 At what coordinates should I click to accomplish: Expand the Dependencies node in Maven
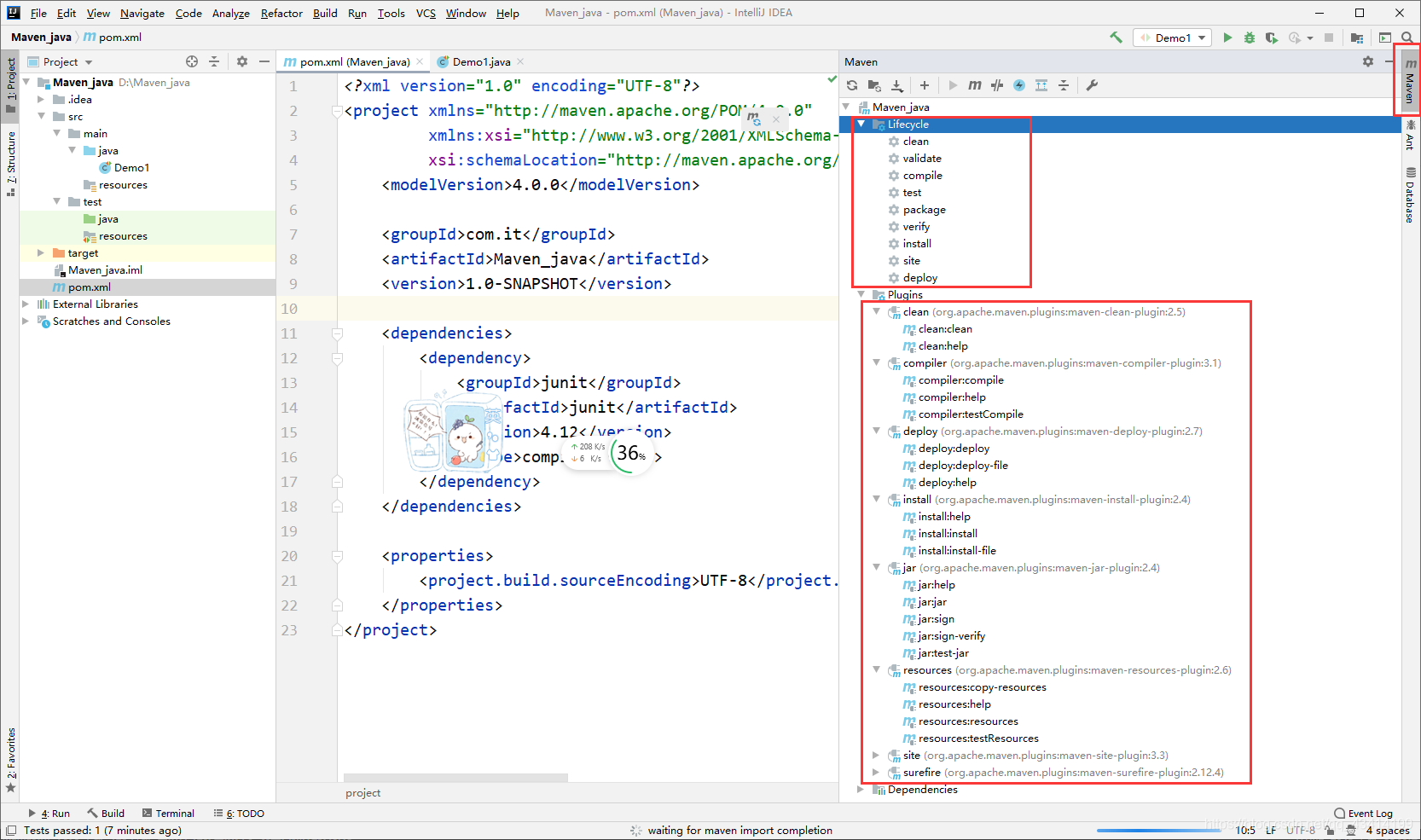(x=861, y=790)
